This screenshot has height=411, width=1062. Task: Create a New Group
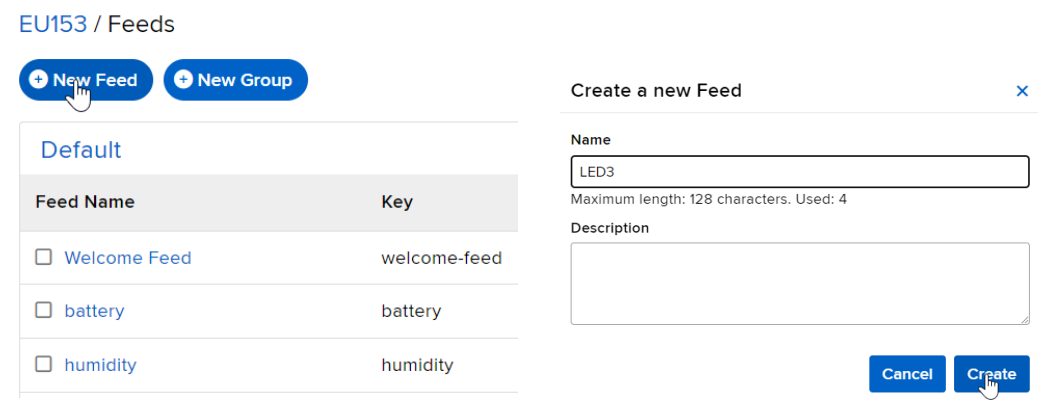tap(236, 80)
